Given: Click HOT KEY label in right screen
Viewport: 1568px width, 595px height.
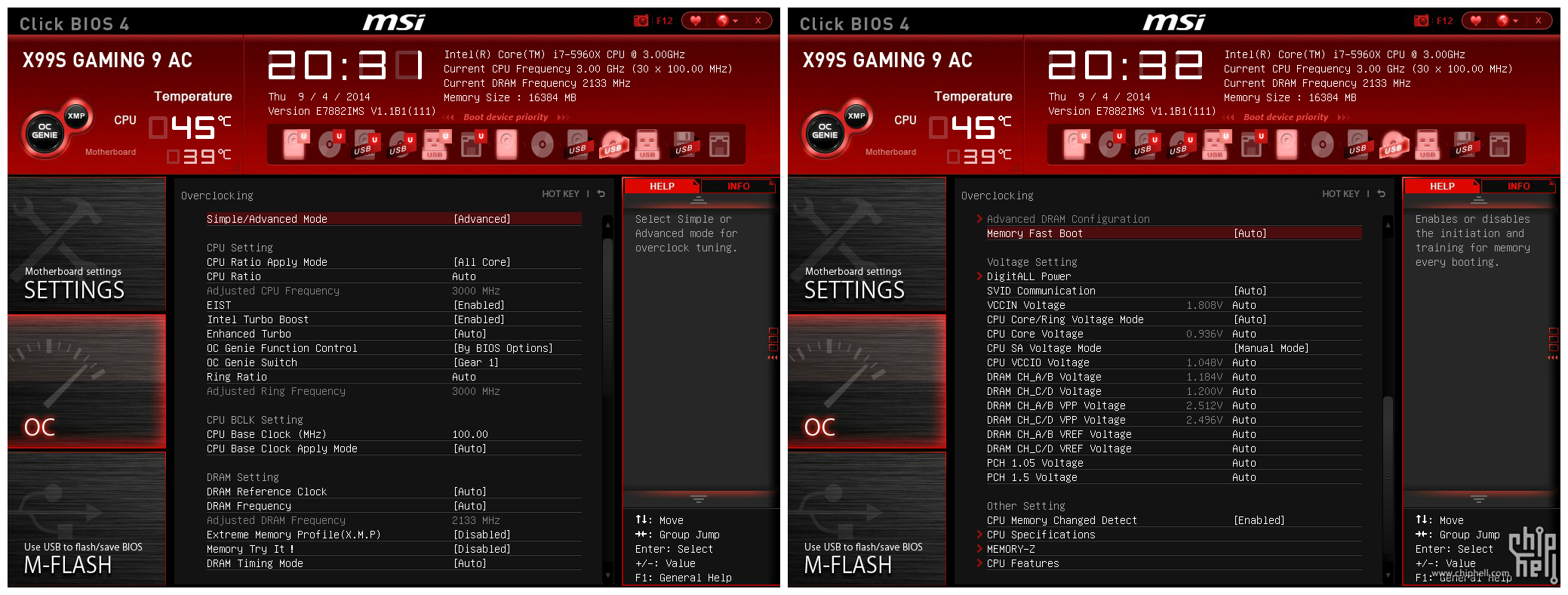Looking at the screenshot, I should click(x=1341, y=194).
